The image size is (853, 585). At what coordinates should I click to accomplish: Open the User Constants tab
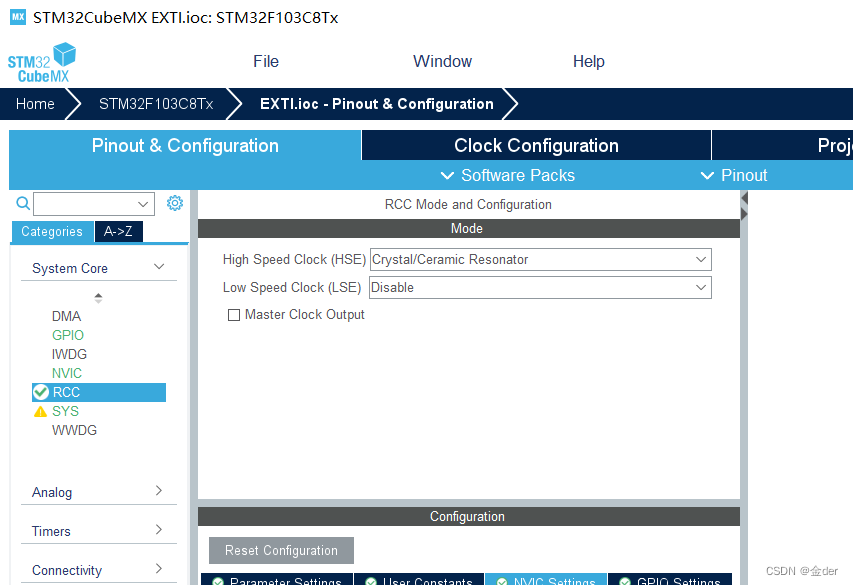(x=419, y=580)
